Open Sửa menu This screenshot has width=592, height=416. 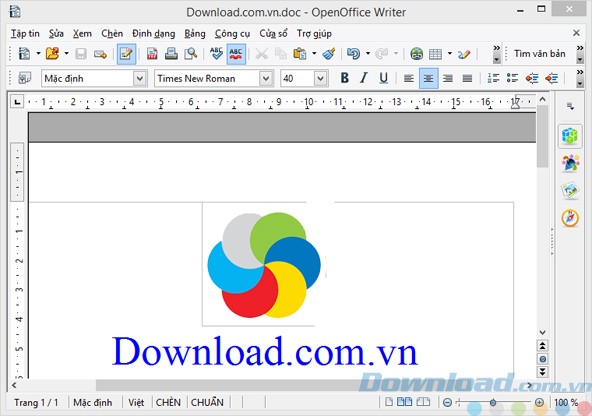pyautogui.click(x=56, y=34)
